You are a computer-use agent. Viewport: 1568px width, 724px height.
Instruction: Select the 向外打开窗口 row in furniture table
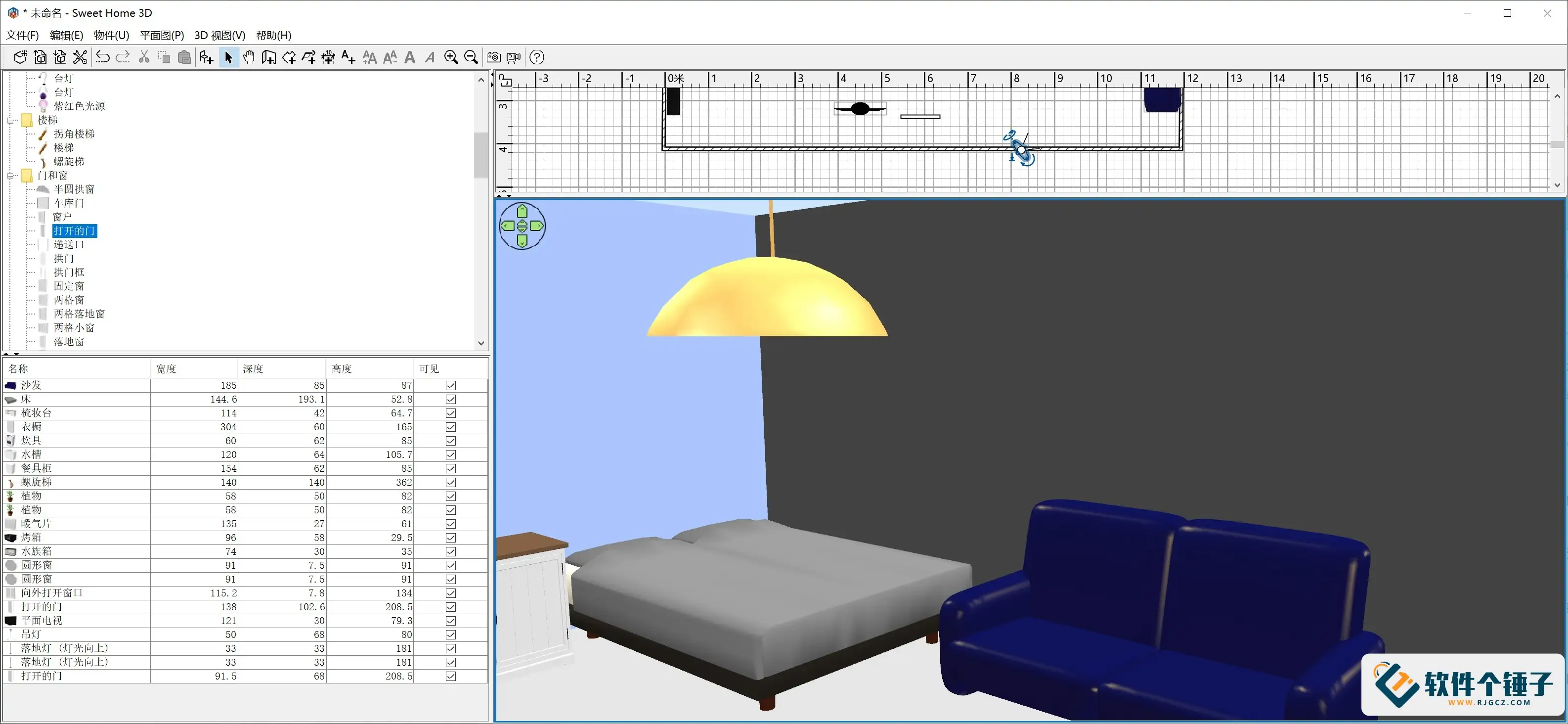coord(245,593)
